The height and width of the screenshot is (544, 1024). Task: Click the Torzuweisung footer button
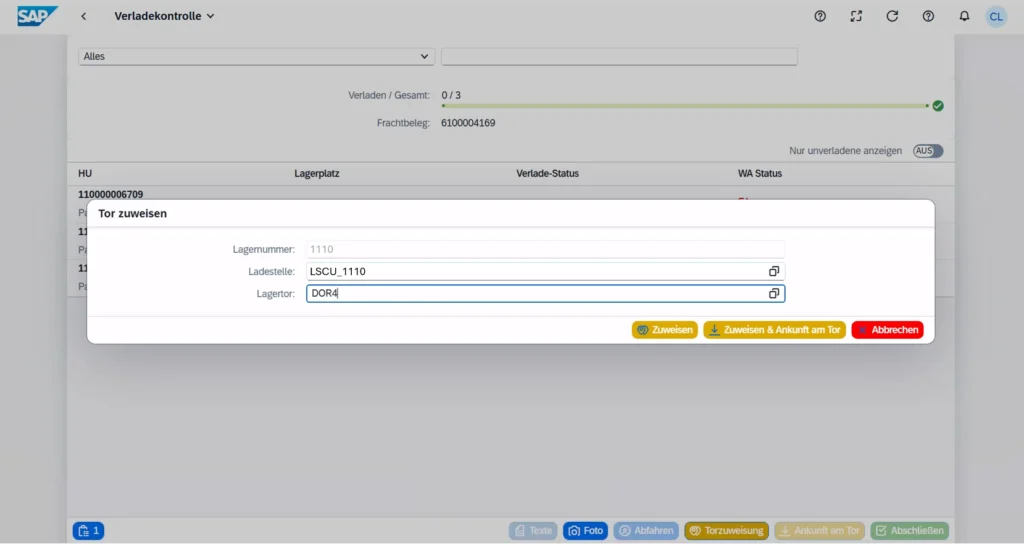(726, 531)
